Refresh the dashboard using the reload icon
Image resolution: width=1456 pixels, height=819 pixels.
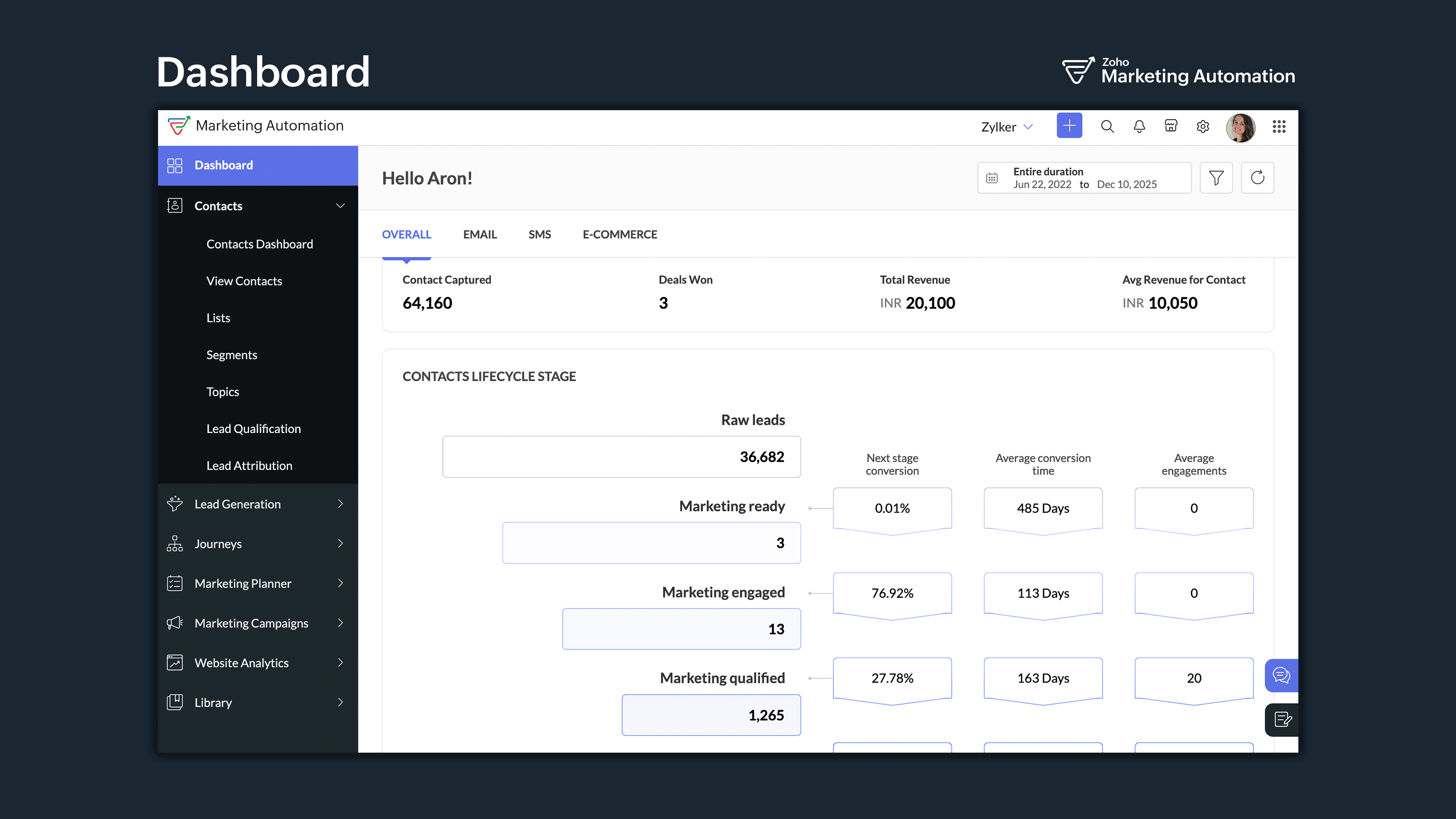click(1257, 177)
